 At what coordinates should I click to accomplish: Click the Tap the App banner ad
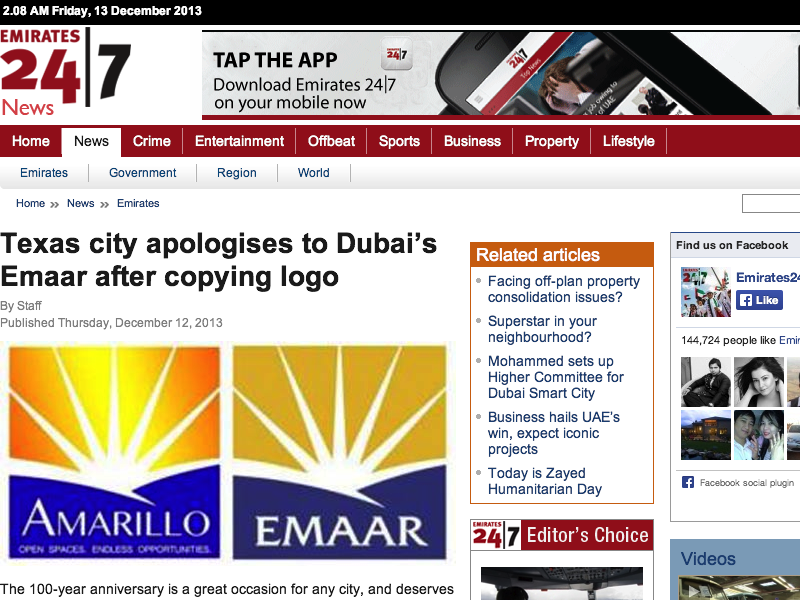coord(501,74)
